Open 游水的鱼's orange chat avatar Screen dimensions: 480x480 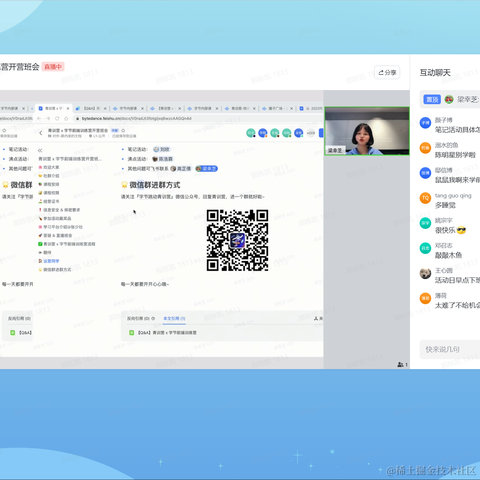[x=425, y=148]
